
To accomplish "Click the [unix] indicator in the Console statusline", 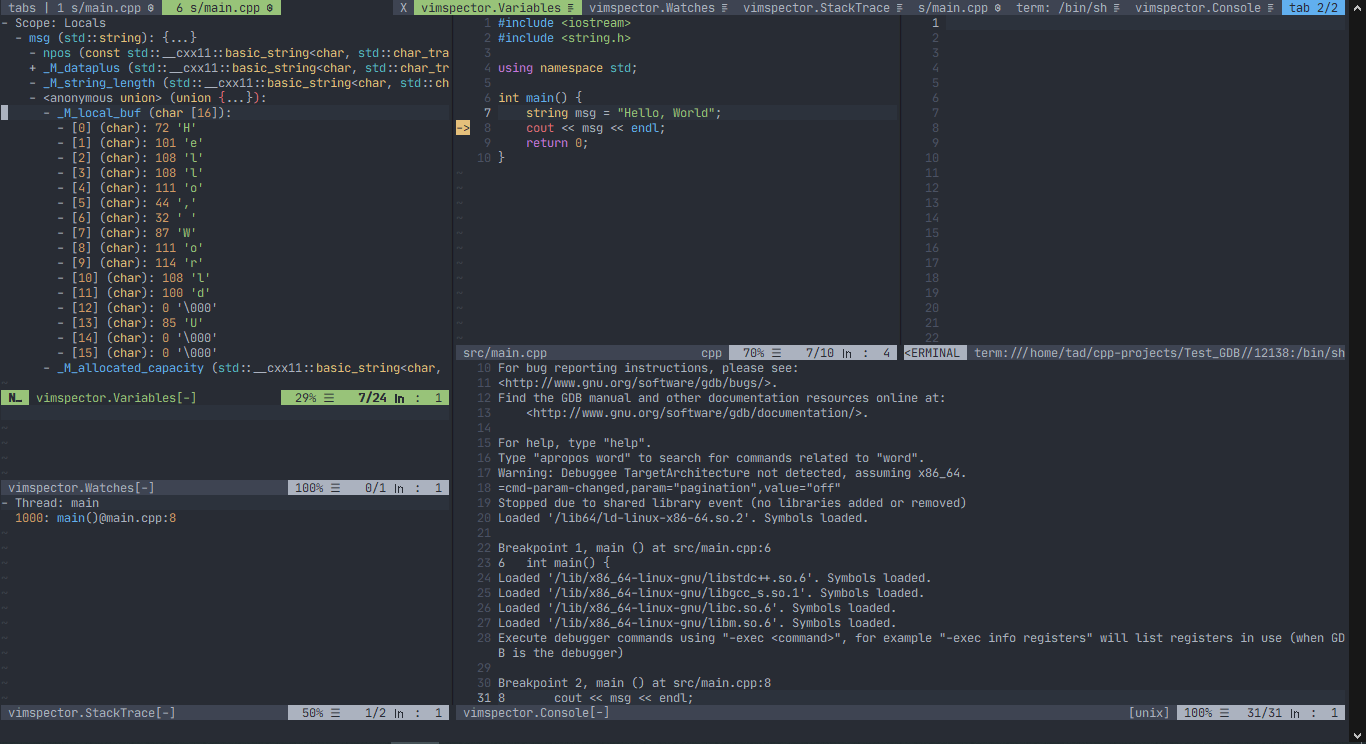I will 1148,712.
